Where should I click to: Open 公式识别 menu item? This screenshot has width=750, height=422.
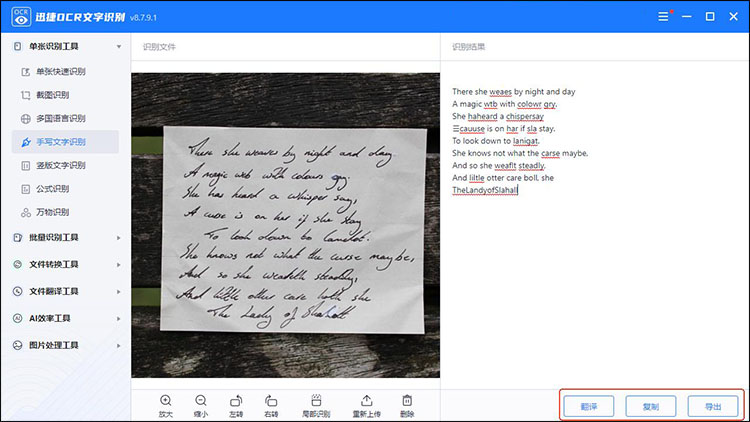(65, 189)
